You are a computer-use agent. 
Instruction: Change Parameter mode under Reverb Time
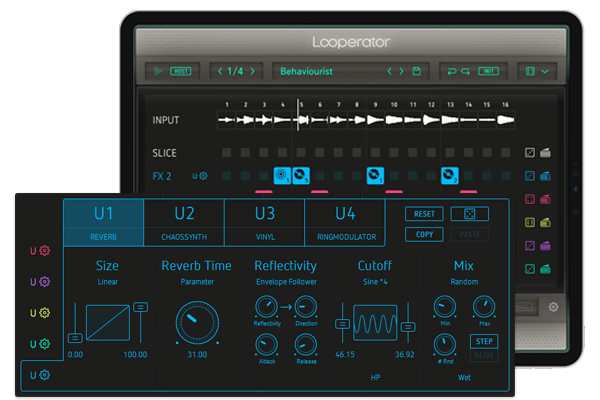[x=197, y=282]
